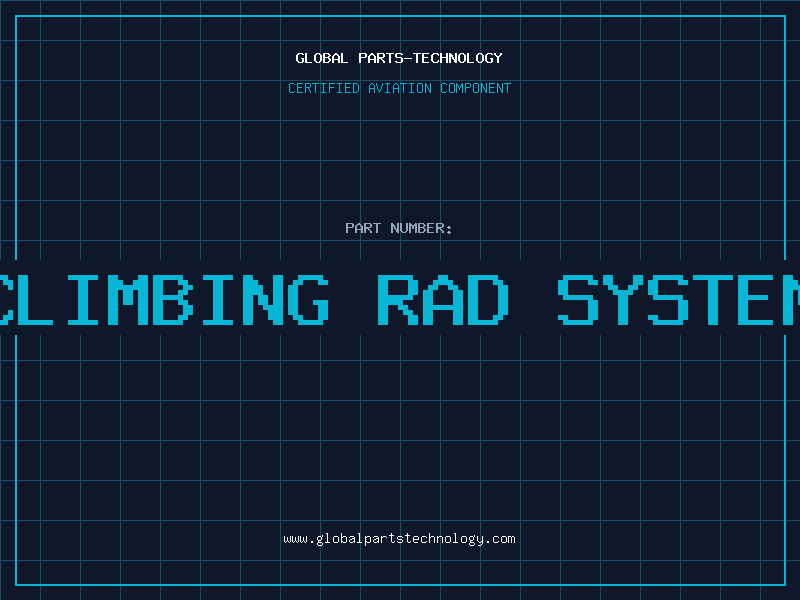The image size is (800, 600).
Task: Click the top-left corner of the cyan border
Action: point(16,16)
